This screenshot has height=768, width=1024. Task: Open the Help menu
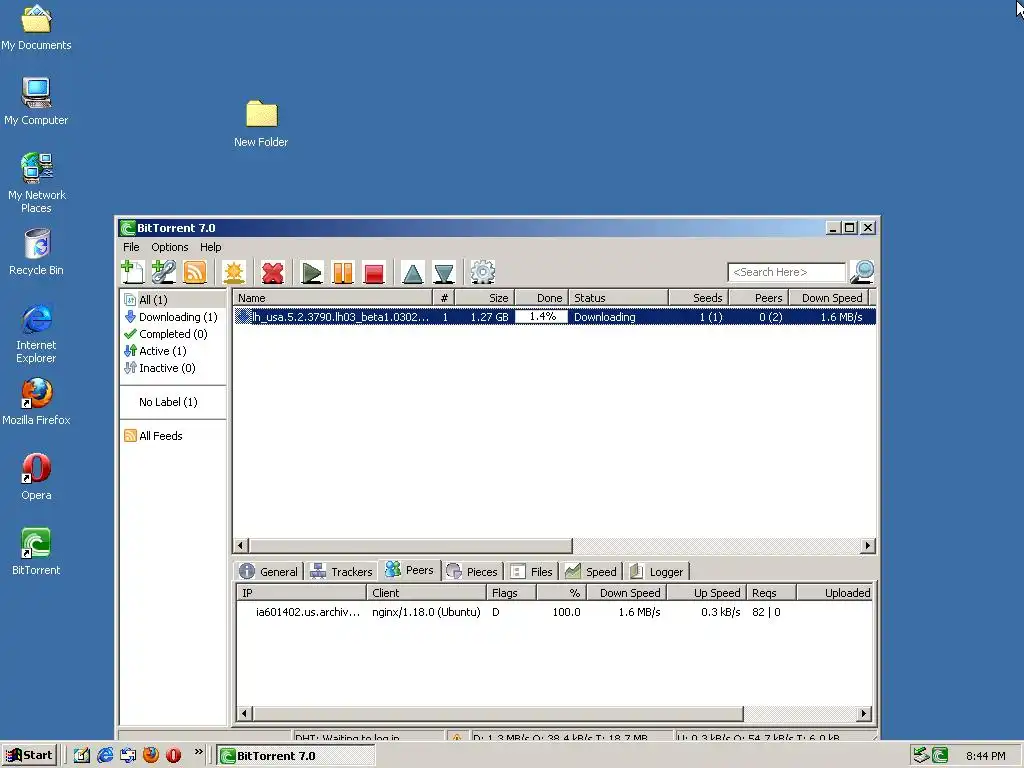(210, 247)
